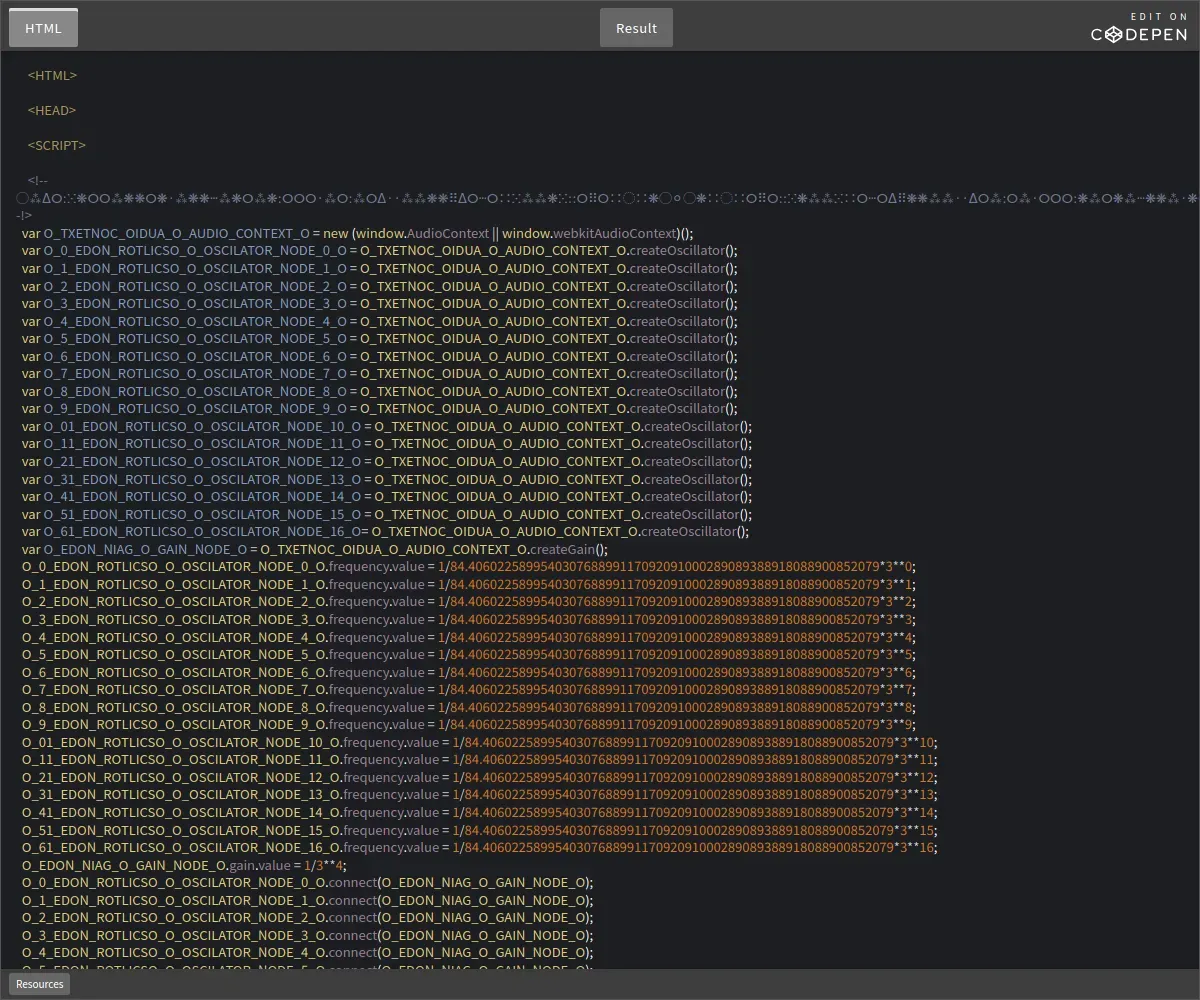Click the gain.value = 1/3**4 line
This screenshot has height=1000, width=1200.
184,865
